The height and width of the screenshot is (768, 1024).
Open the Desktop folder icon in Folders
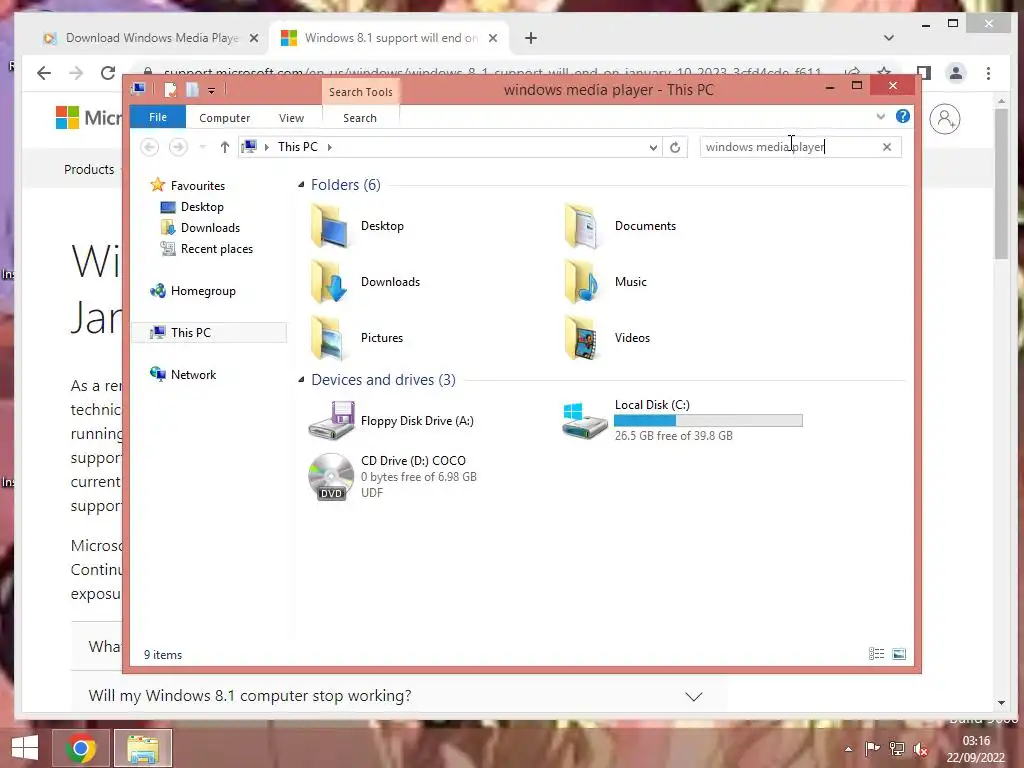coord(329,226)
